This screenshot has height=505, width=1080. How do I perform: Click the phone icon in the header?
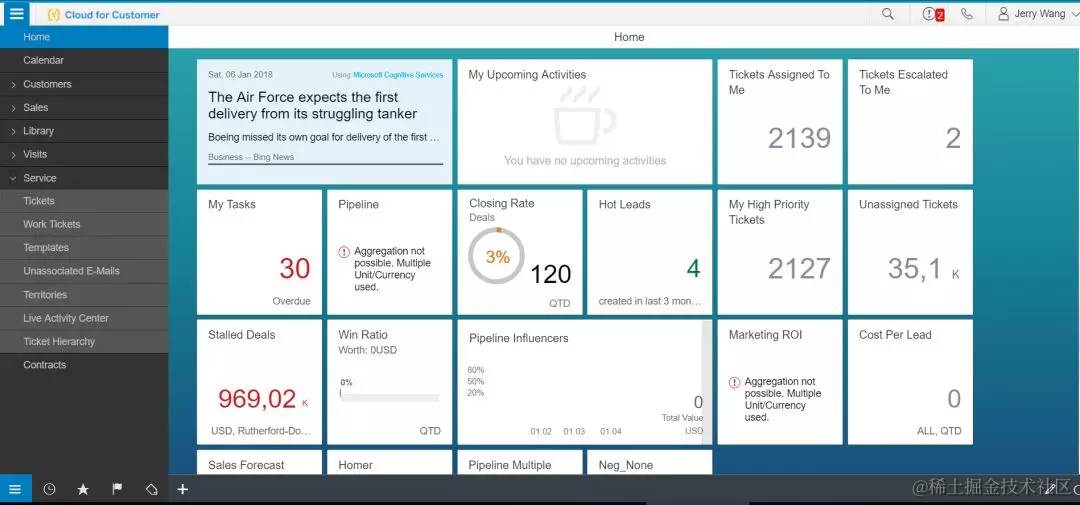click(967, 14)
